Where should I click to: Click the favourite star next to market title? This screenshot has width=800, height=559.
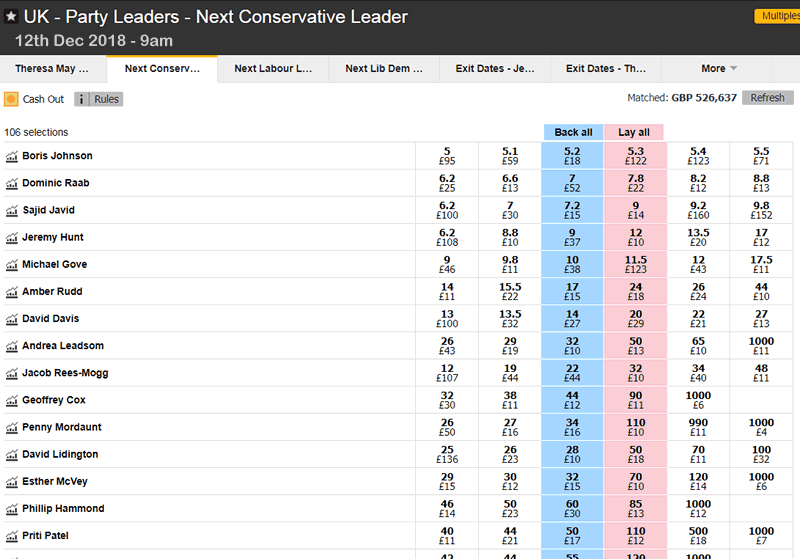11,17
